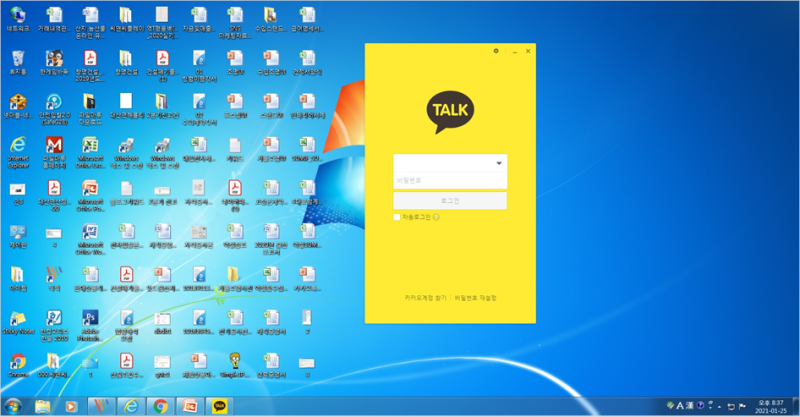Open the help icon beside 자동로그인
This screenshot has width=800, height=417.
[x=436, y=217]
